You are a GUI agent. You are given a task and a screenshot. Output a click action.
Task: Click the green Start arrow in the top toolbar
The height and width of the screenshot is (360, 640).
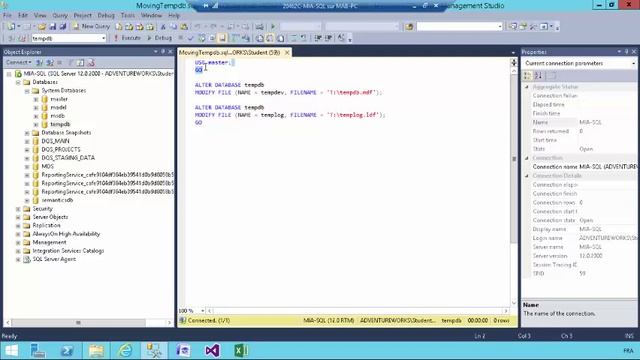coord(273,27)
